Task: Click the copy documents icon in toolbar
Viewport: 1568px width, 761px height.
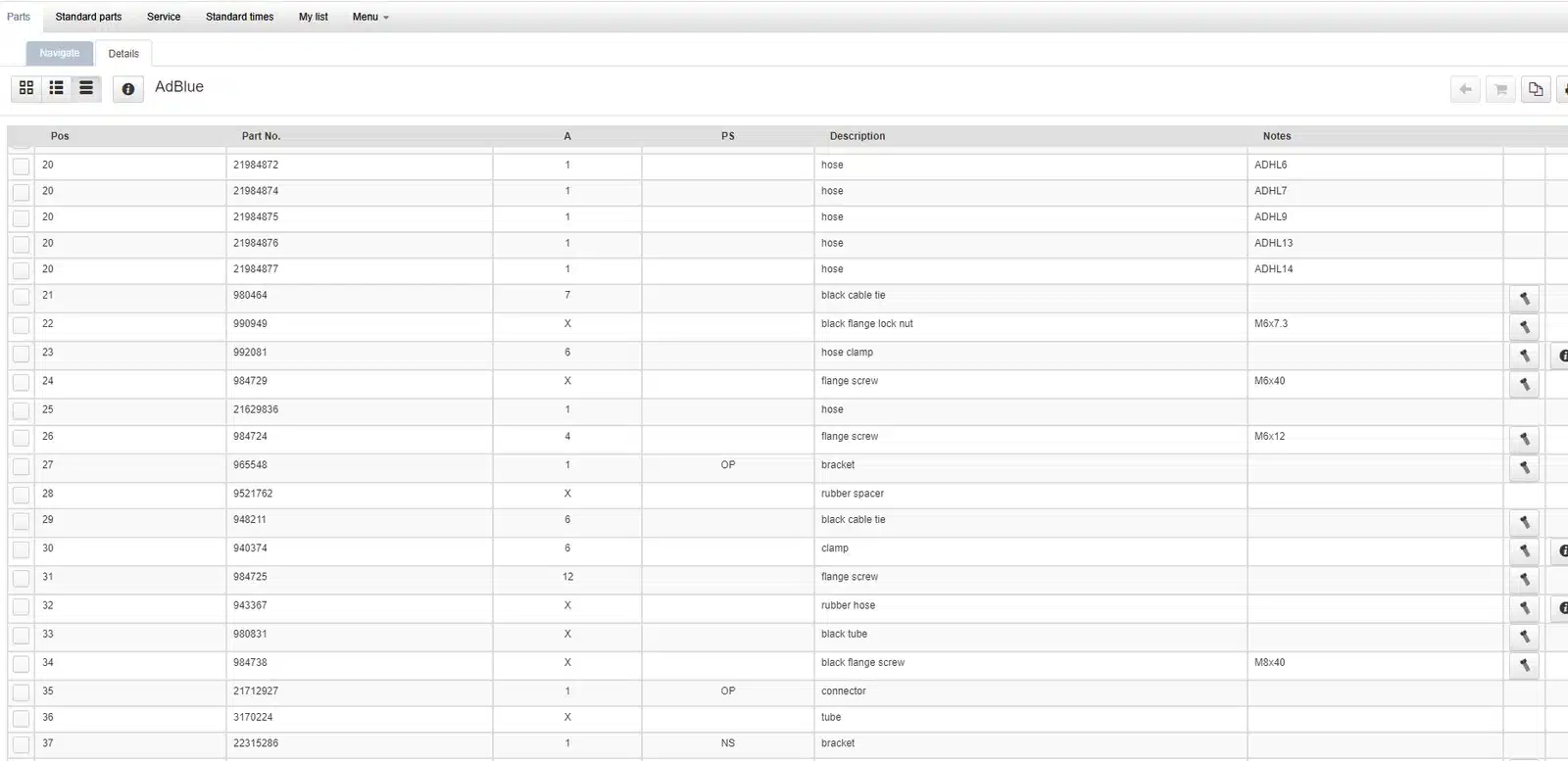Action: (1536, 89)
